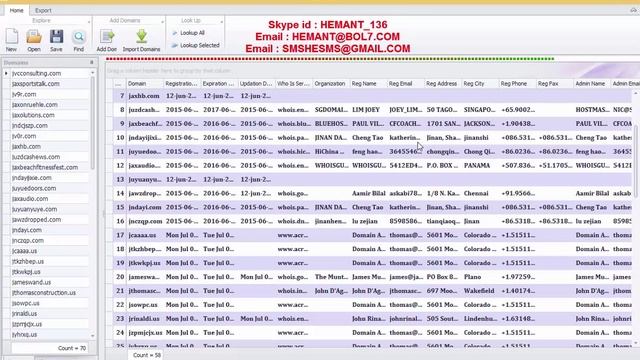Image resolution: width=640 pixels, height=360 pixels.
Task: Select jvcconsulting.com in Domains list
Action: point(36,73)
